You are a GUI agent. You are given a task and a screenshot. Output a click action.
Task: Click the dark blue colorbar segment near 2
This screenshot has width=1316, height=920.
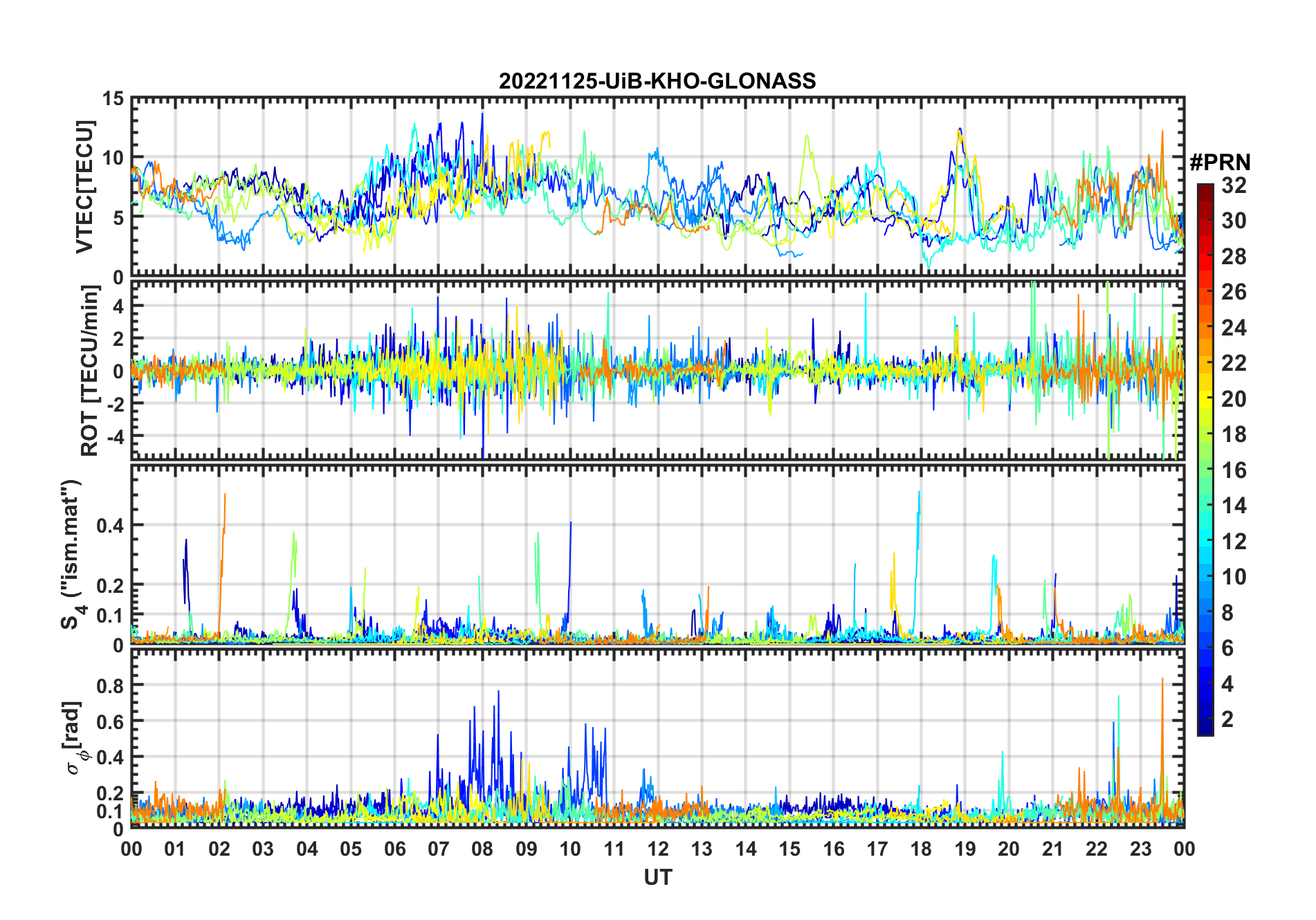click(1205, 719)
